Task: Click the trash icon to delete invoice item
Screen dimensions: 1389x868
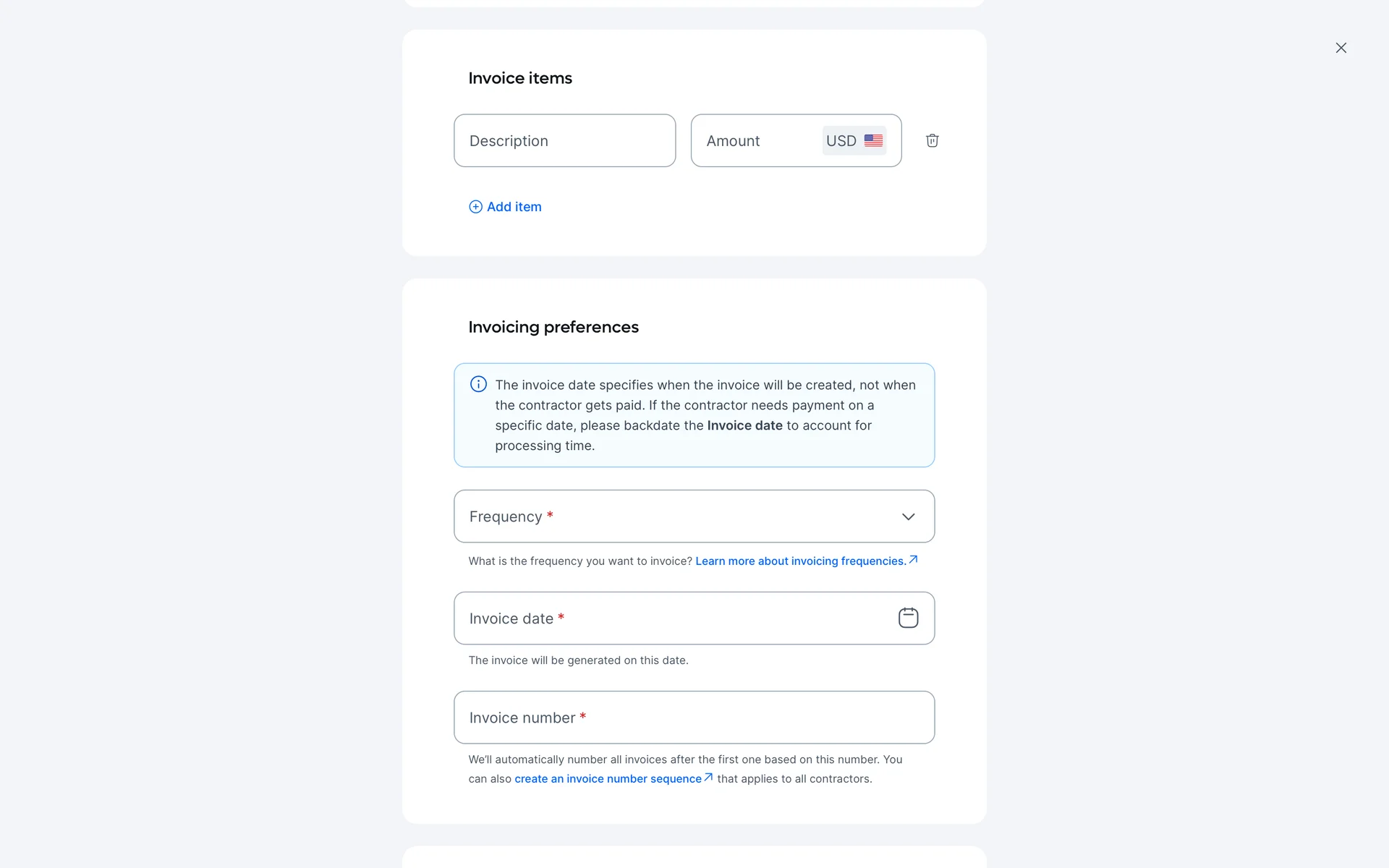Action: click(x=932, y=140)
